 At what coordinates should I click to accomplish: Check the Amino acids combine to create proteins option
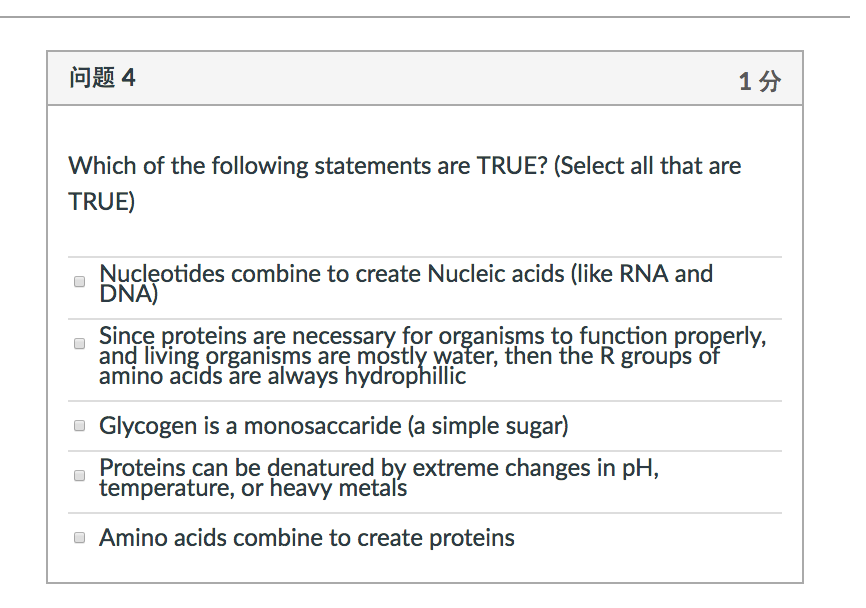[79, 537]
